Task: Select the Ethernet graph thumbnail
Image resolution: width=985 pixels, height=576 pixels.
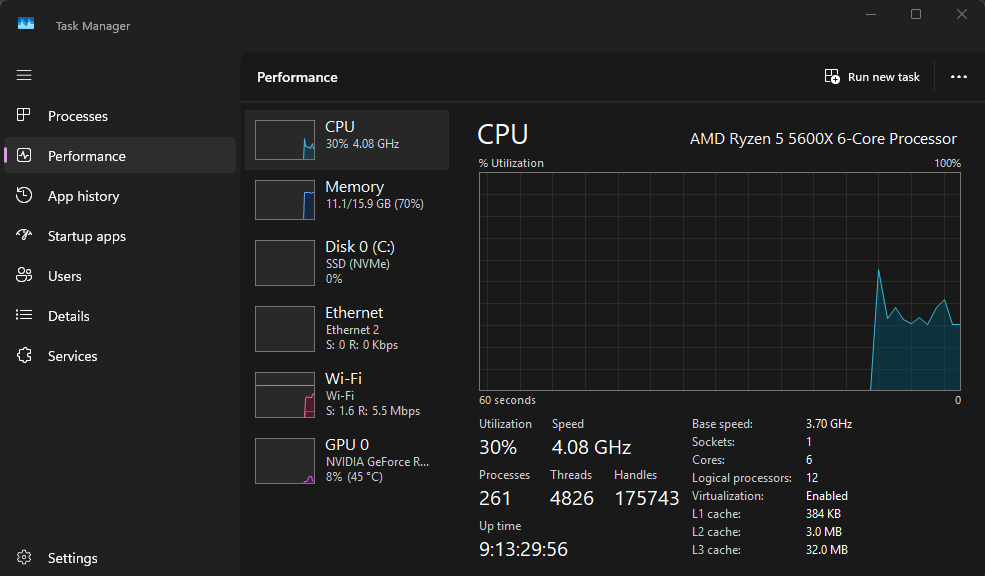Action: pos(285,329)
